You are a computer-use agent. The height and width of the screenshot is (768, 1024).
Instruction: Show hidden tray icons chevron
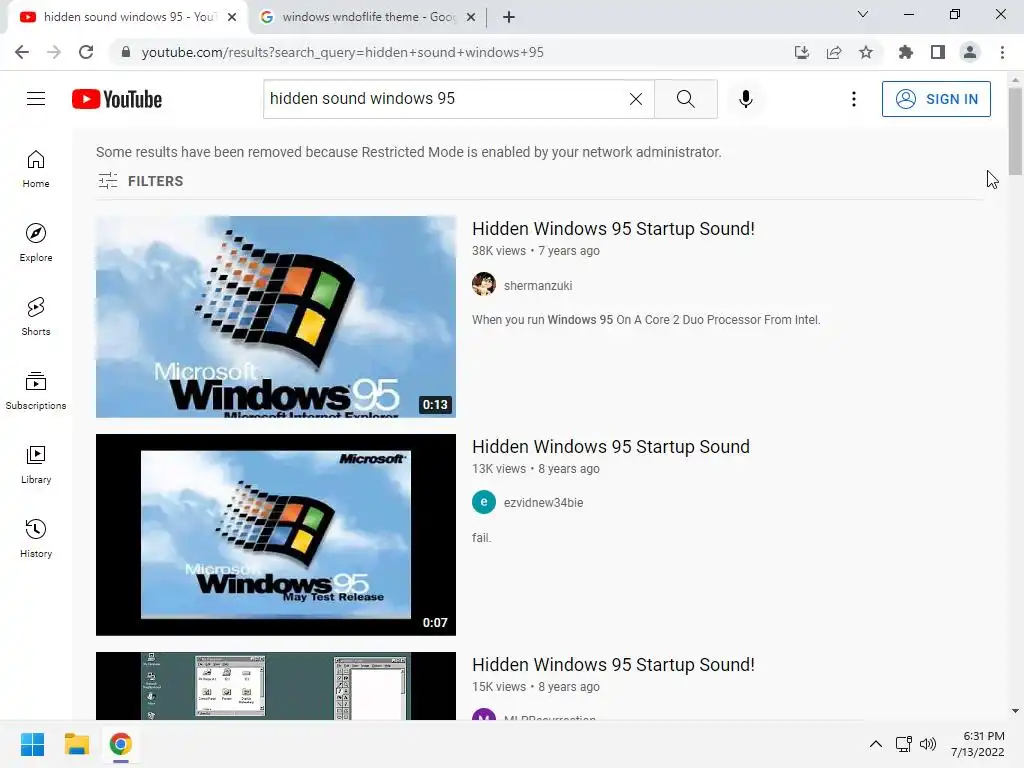(876, 744)
